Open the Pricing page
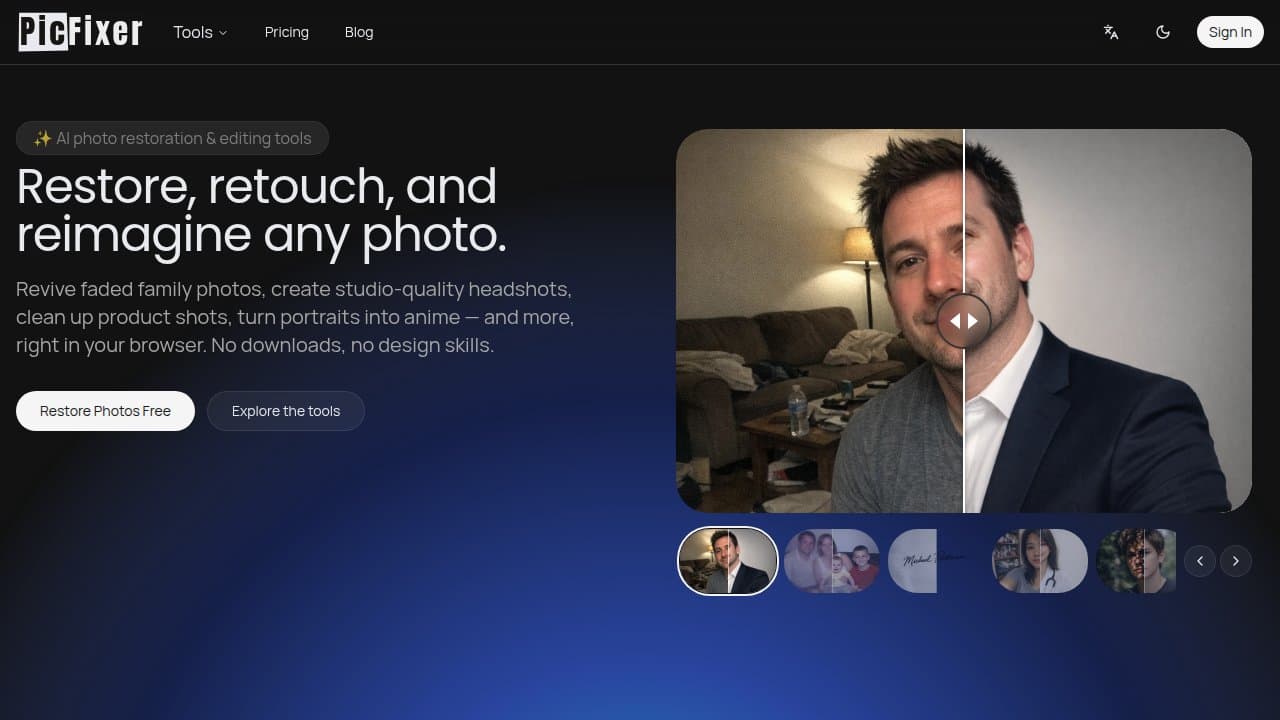This screenshot has height=720, width=1280. [x=287, y=32]
